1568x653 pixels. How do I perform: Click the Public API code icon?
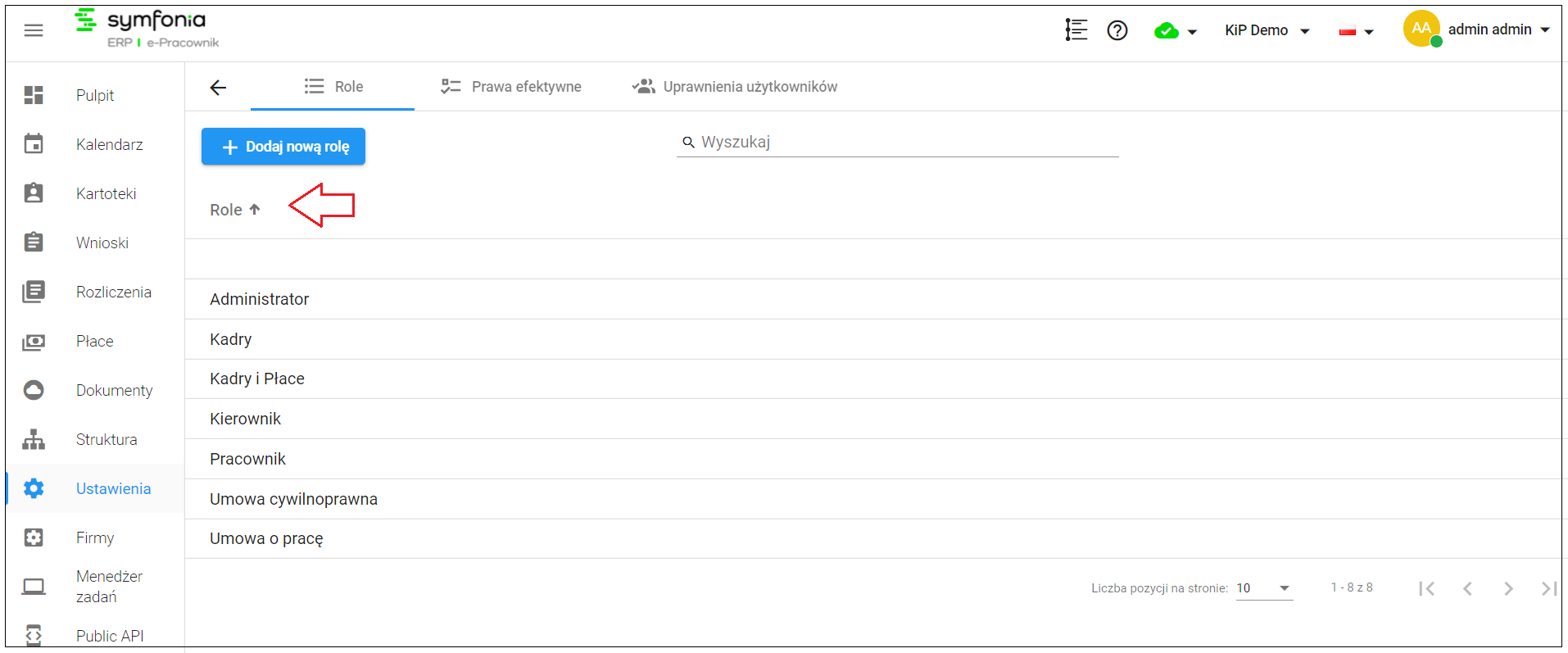(x=34, y=635)
